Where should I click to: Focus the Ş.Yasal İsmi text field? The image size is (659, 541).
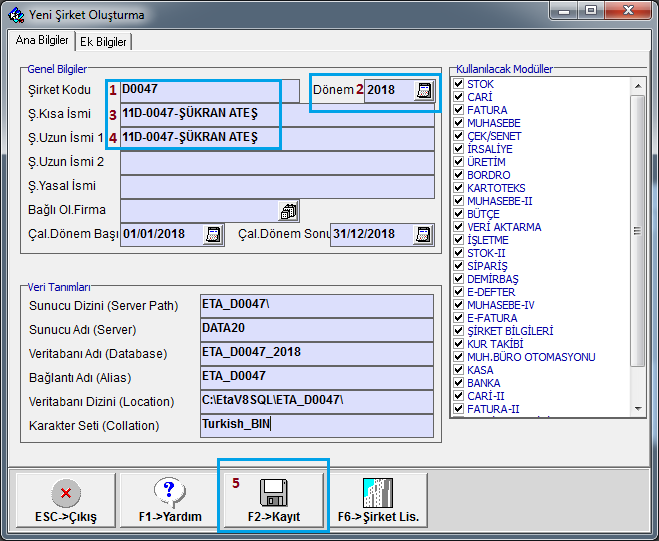(277, 186)
